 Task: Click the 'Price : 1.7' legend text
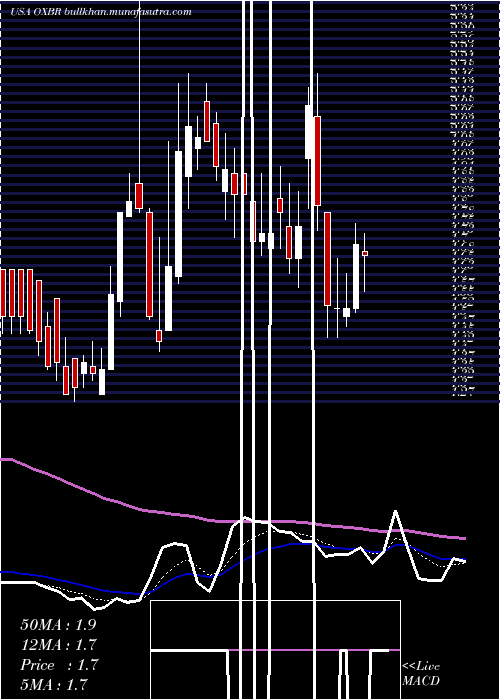point(58,665)
